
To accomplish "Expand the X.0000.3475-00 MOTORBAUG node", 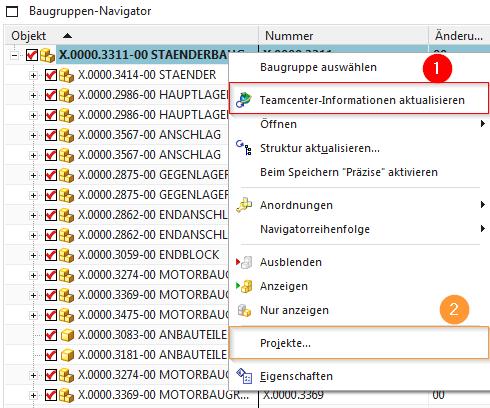I will pos(33,315).
